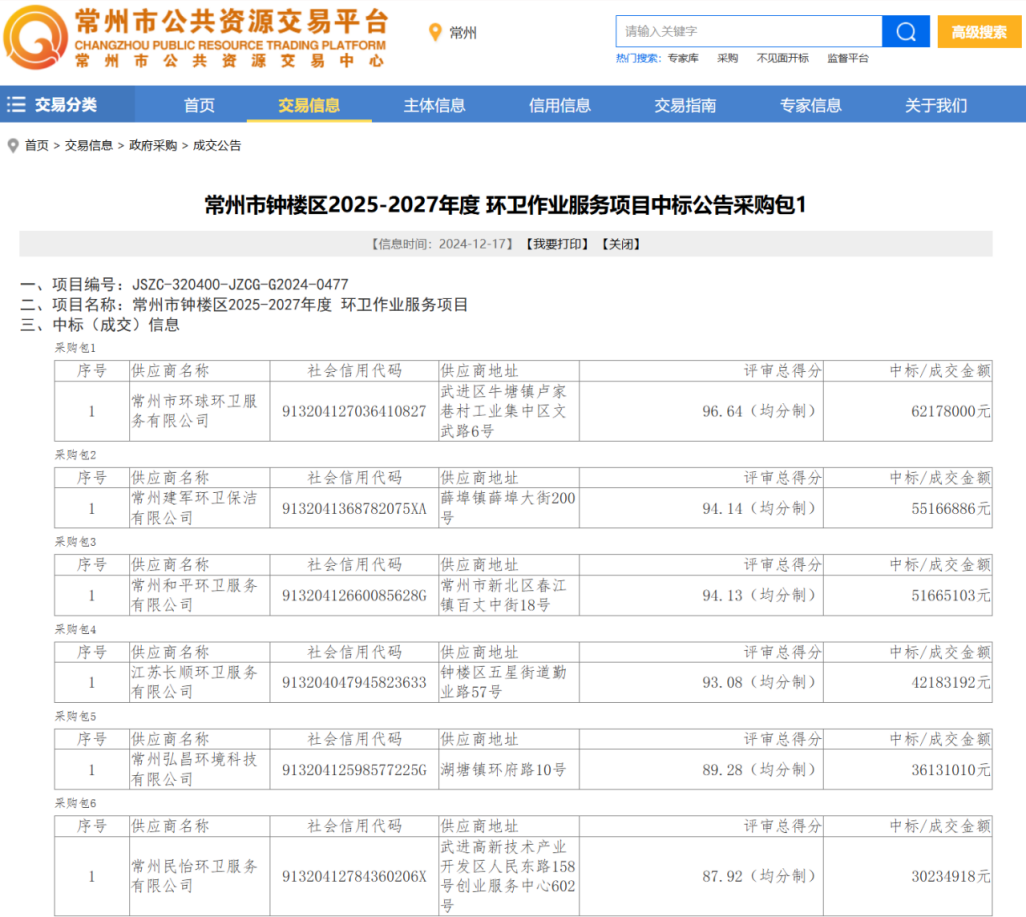Open the 信用信息 navigation tab
1026x917 pixels.
click(x=559, y=105)
